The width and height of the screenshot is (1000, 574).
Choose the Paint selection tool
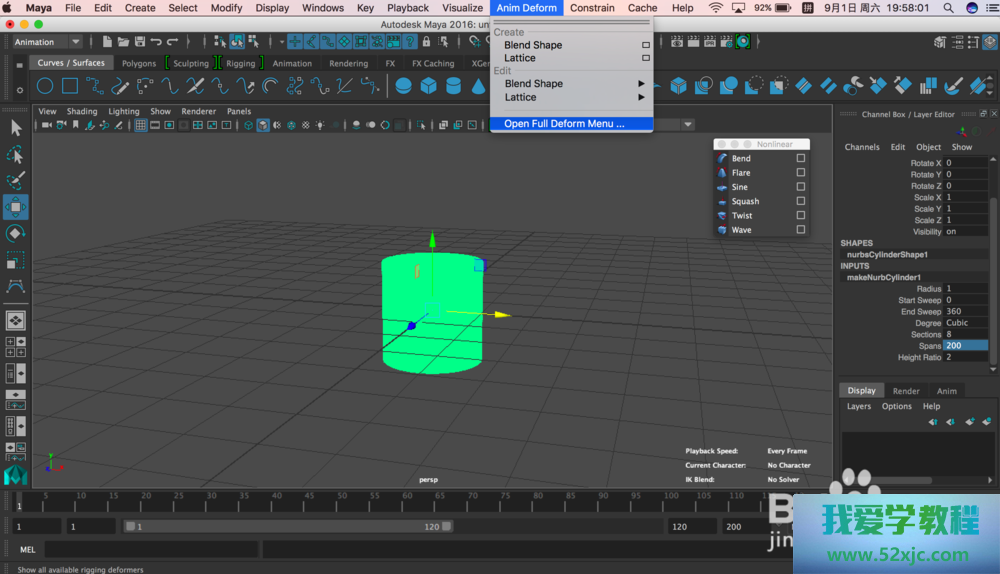tap(16, 181)
